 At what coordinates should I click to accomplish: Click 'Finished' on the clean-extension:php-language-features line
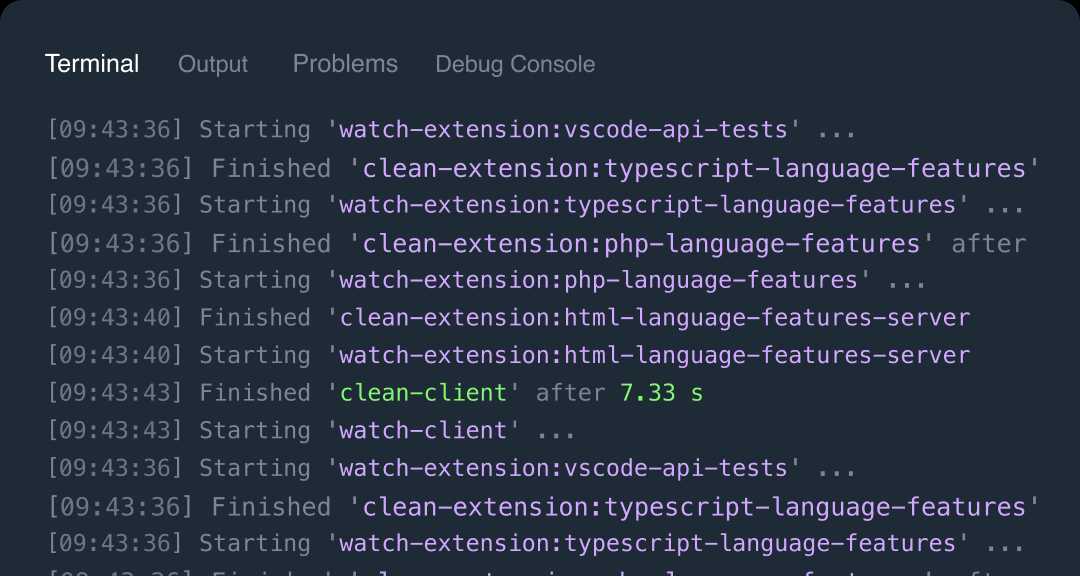coord(270,243)
